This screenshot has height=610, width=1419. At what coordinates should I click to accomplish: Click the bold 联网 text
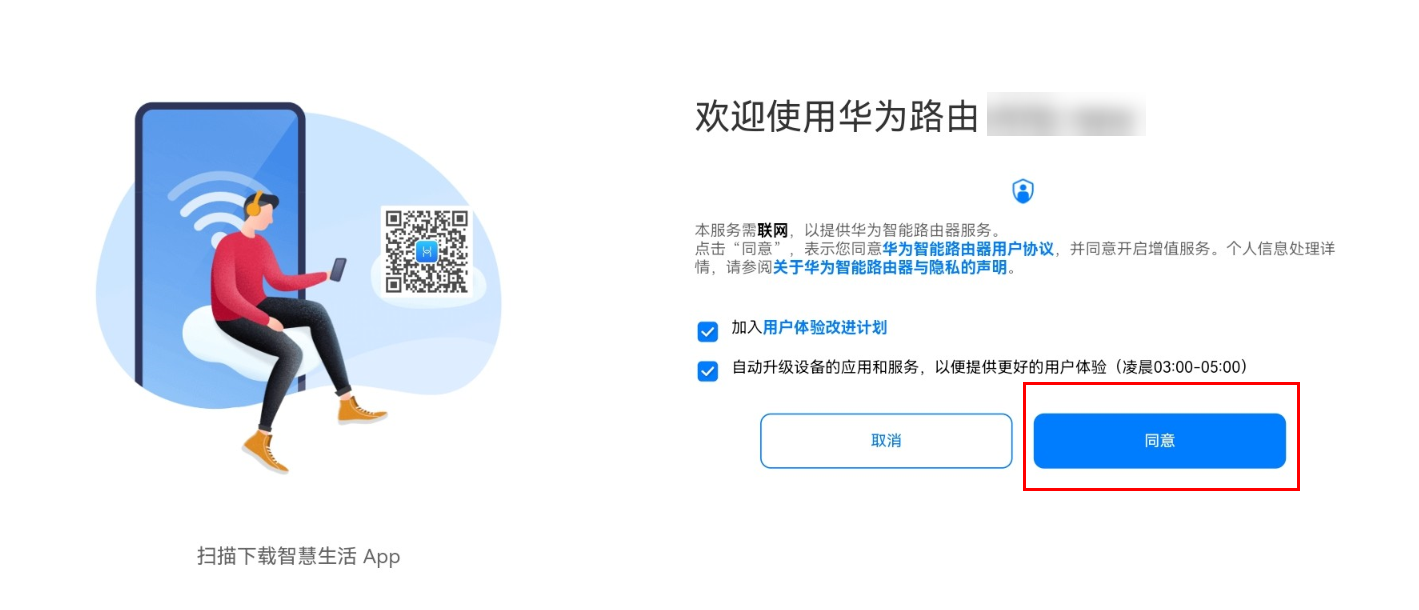(773, 230)
